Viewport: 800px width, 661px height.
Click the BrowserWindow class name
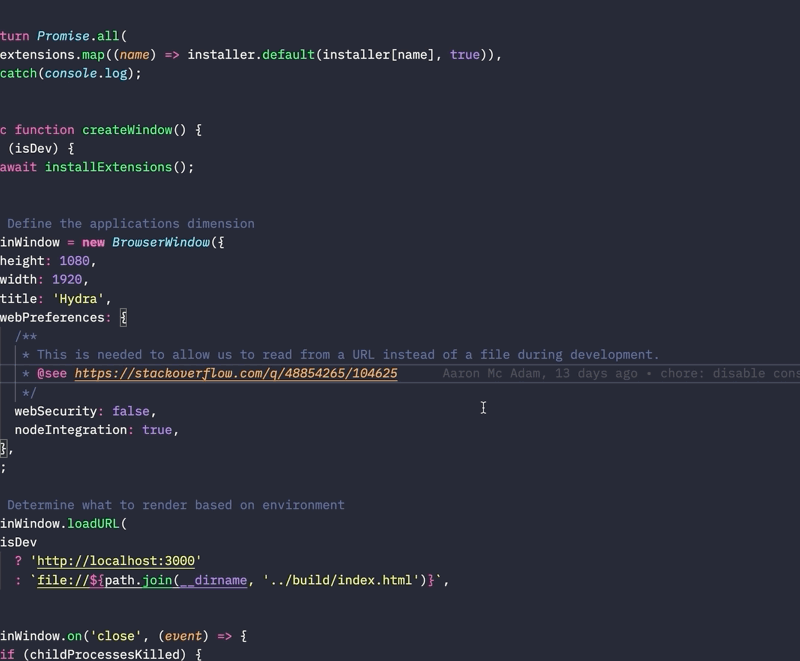161,242
